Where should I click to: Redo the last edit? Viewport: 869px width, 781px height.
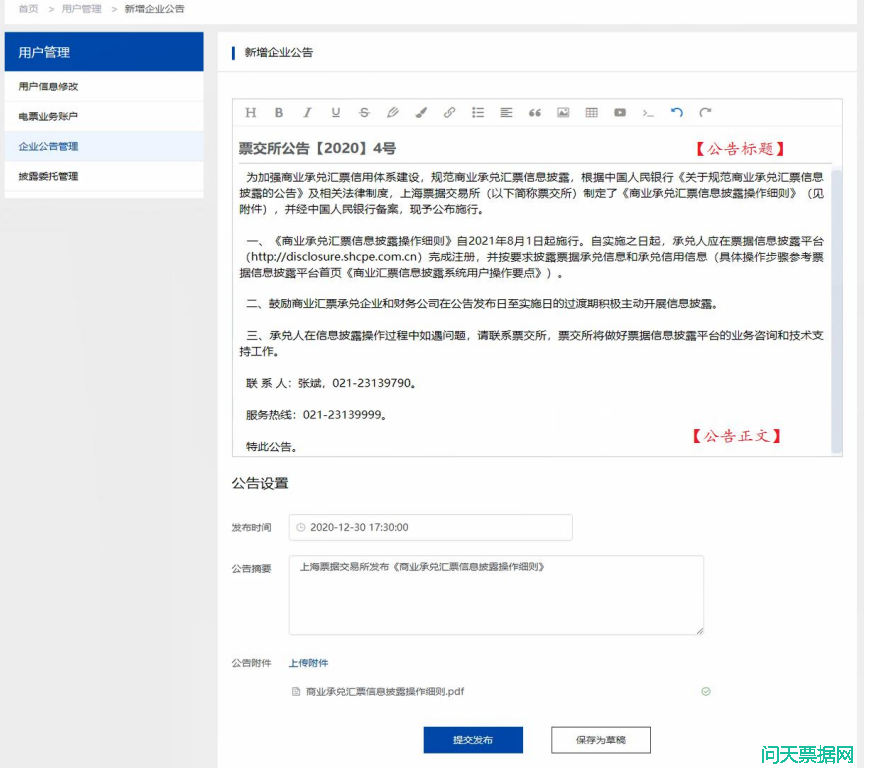pyautogui.click(x=705, y=113)
